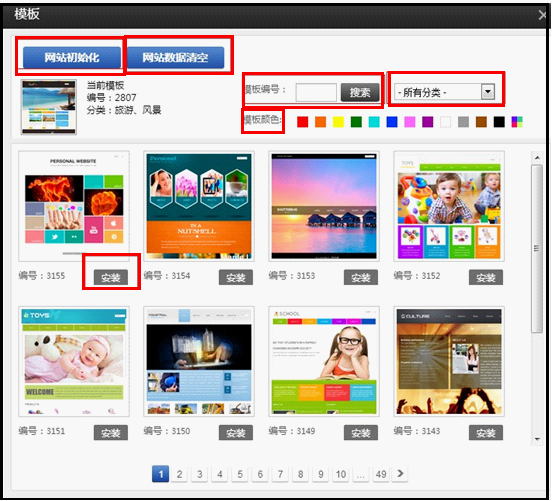Click the 搜索 button beside template number
This screenshot has width=552, height=501.
tap(360, 92)
